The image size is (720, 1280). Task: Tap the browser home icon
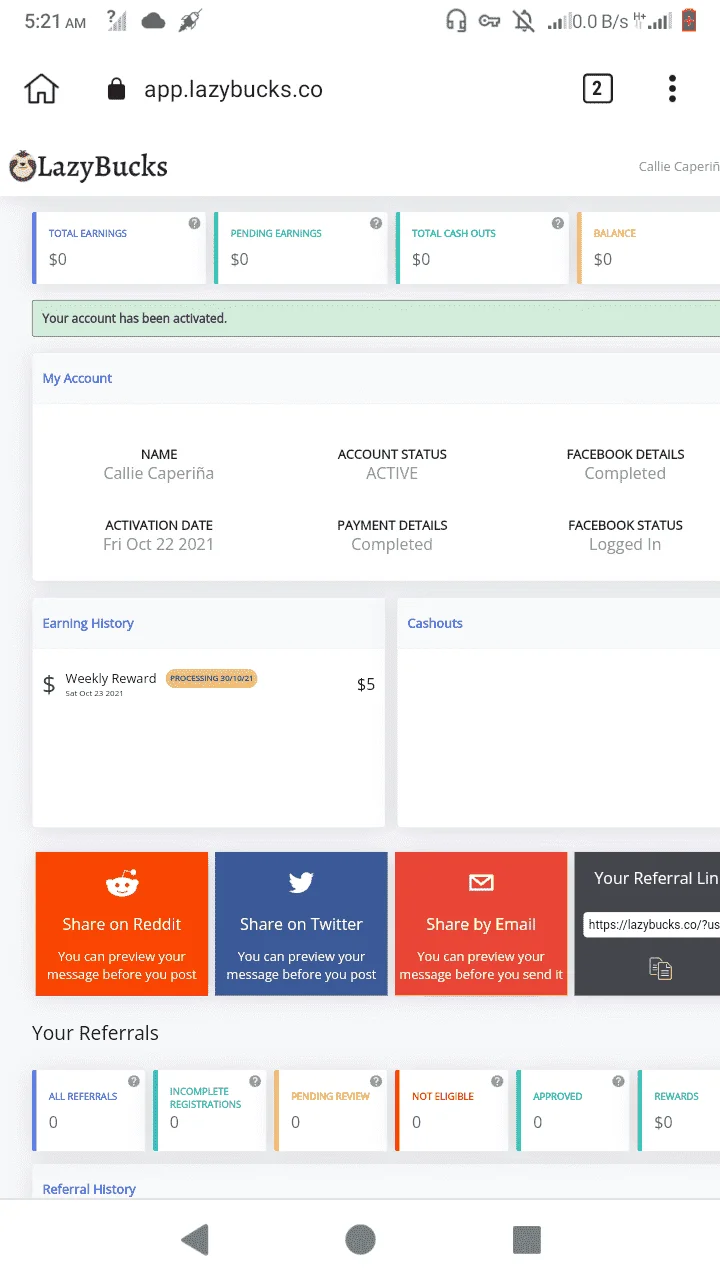pos(41,89)
